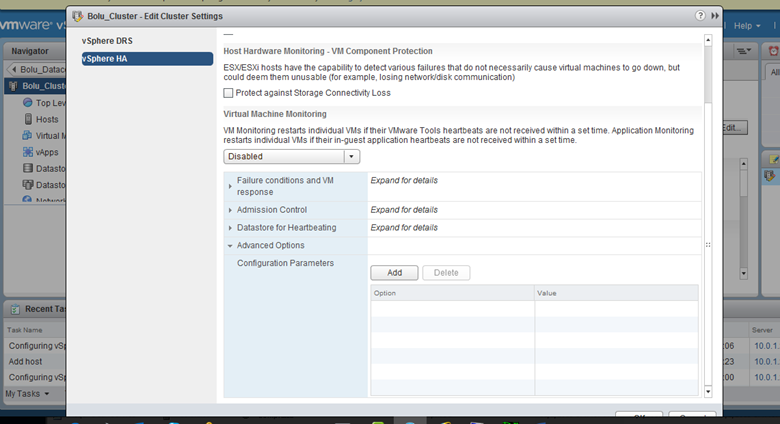
Task: Click the list-view menu icon at top right
Action: tap(744, 51)
